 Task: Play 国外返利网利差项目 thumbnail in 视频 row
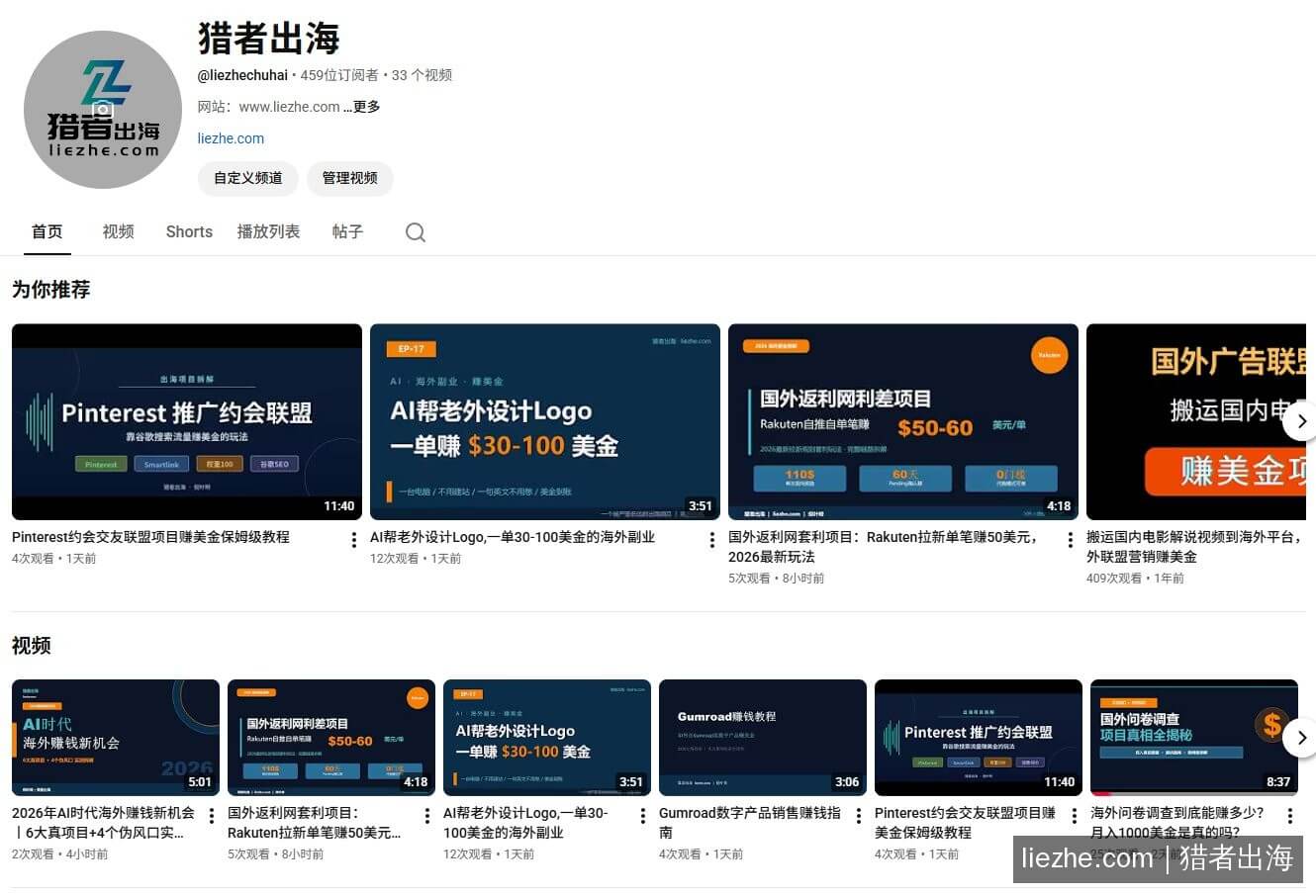tap(331, 738)
